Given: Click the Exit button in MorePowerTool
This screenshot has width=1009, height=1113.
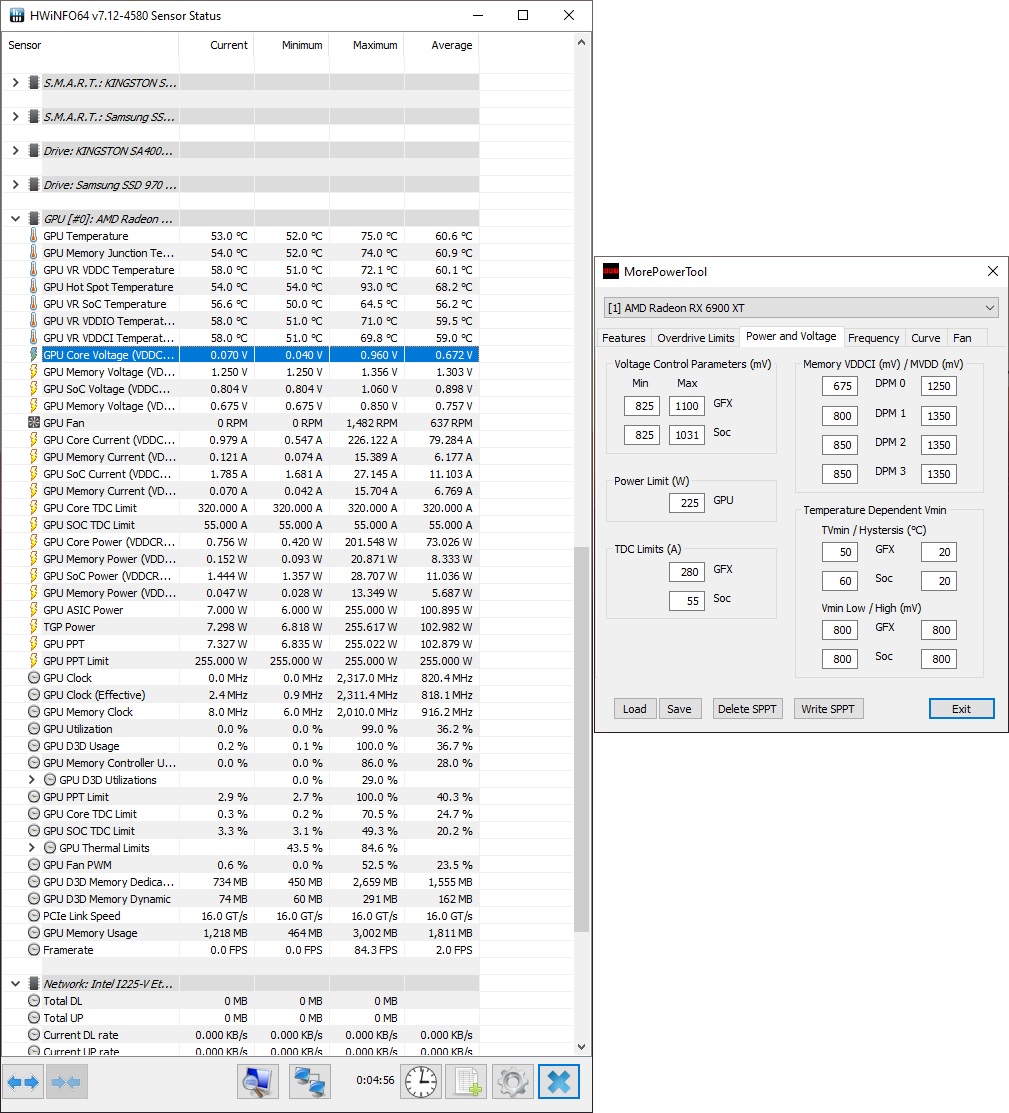Looking at the screenshot, I should (x=961, y=709).
